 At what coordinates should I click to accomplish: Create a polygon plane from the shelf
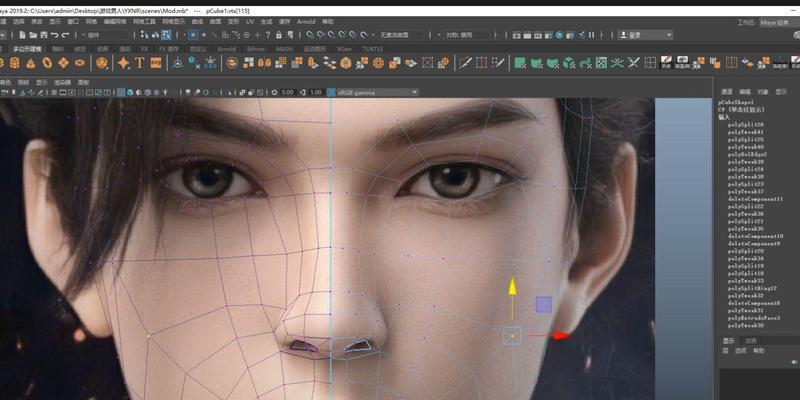coord(63,63)
